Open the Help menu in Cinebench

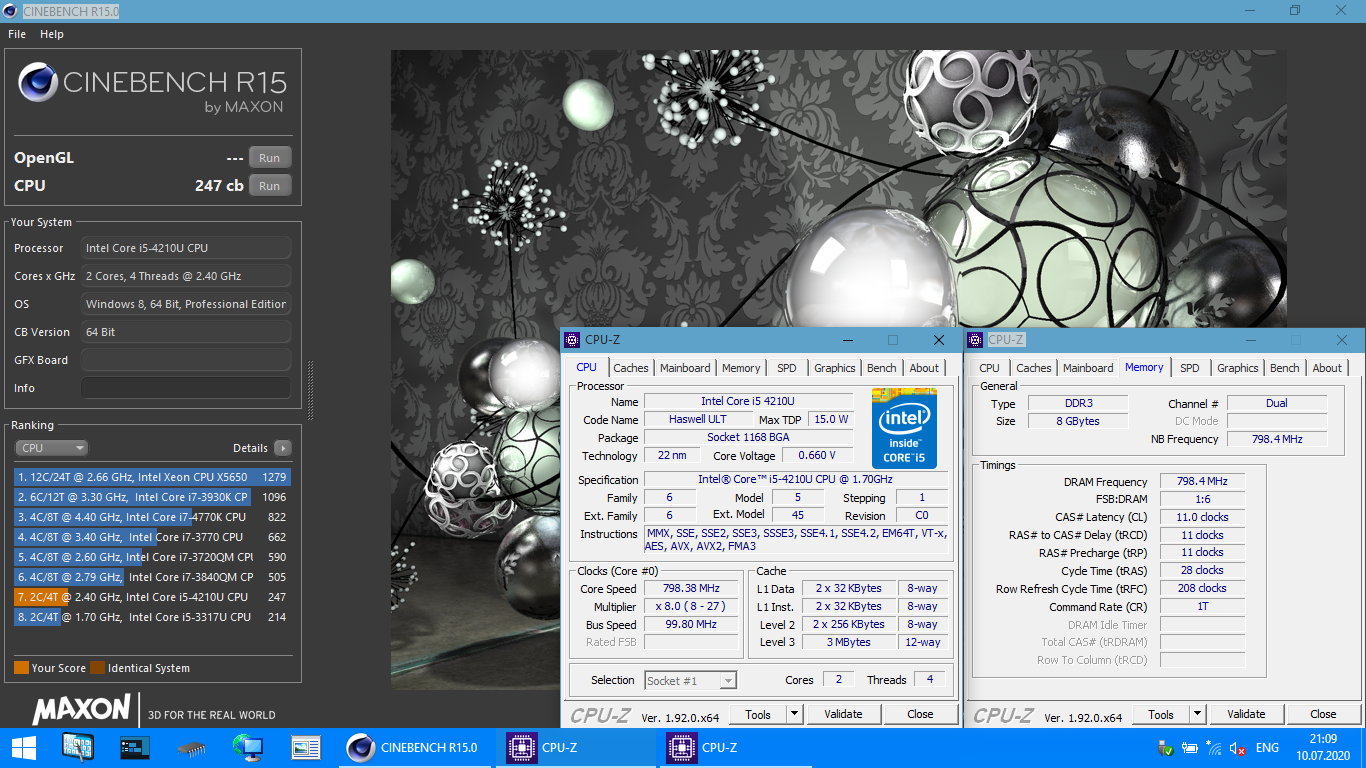[x=52, y=34]
